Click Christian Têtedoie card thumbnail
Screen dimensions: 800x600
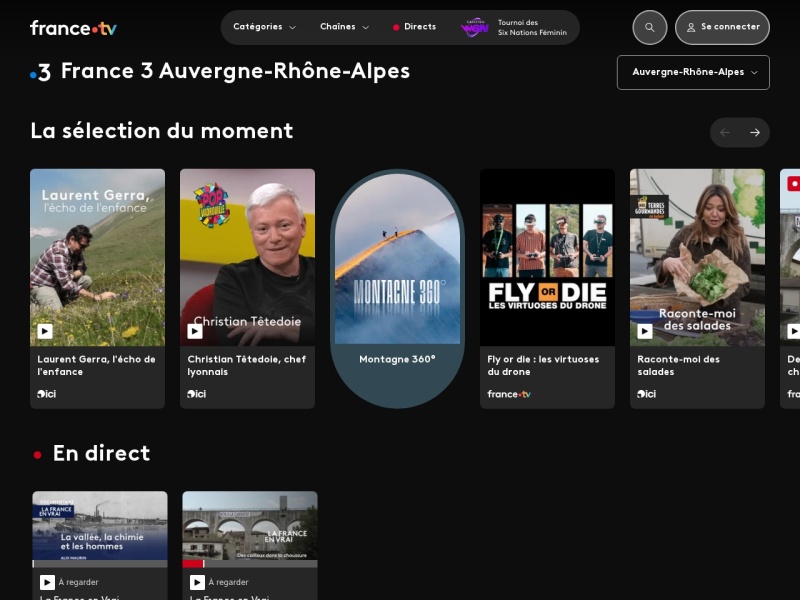pyautogui.click(x=247, y=257)
